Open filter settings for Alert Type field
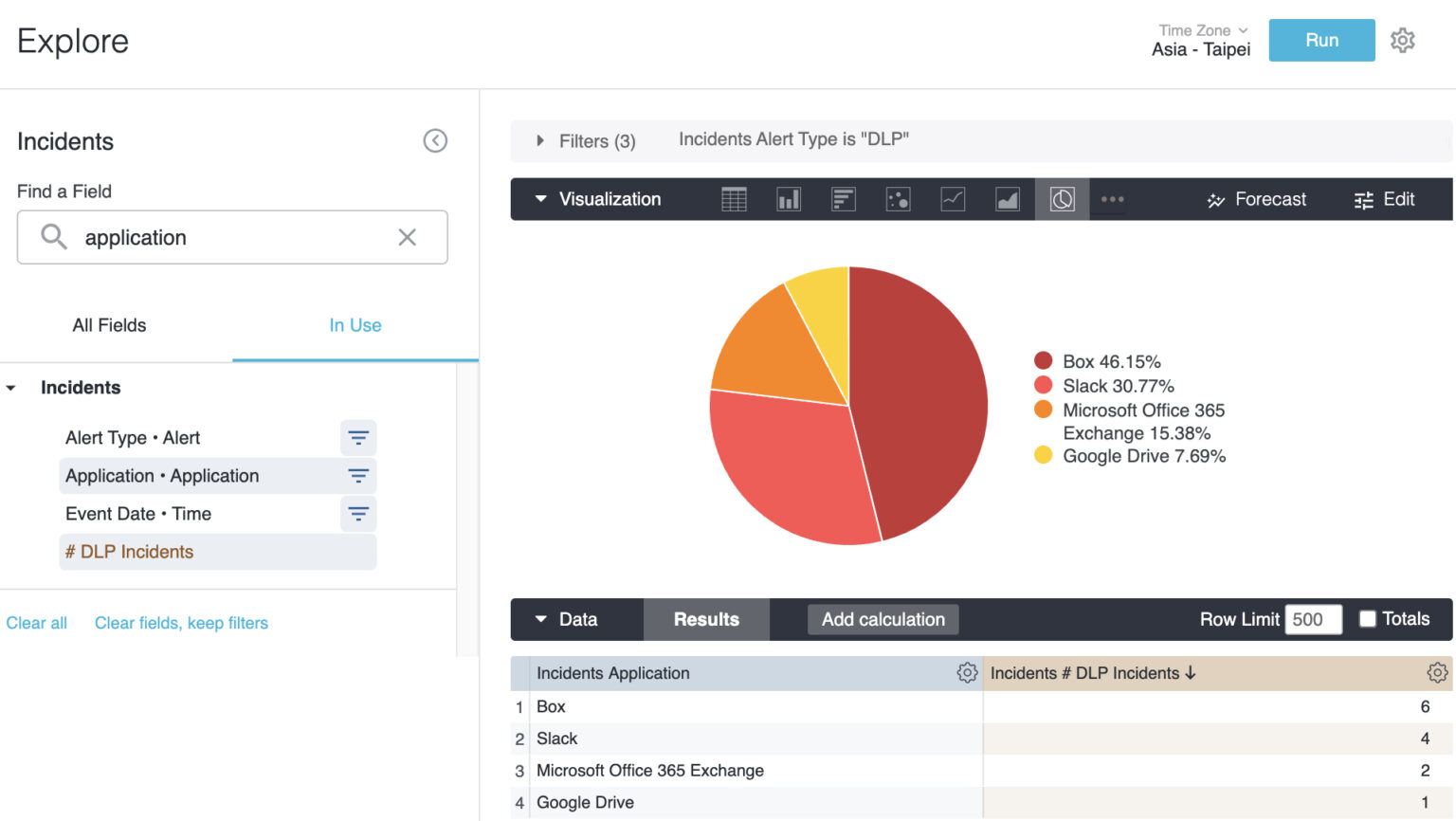Viewport: 1456px width, 821px height. click(x=358, y=438)
